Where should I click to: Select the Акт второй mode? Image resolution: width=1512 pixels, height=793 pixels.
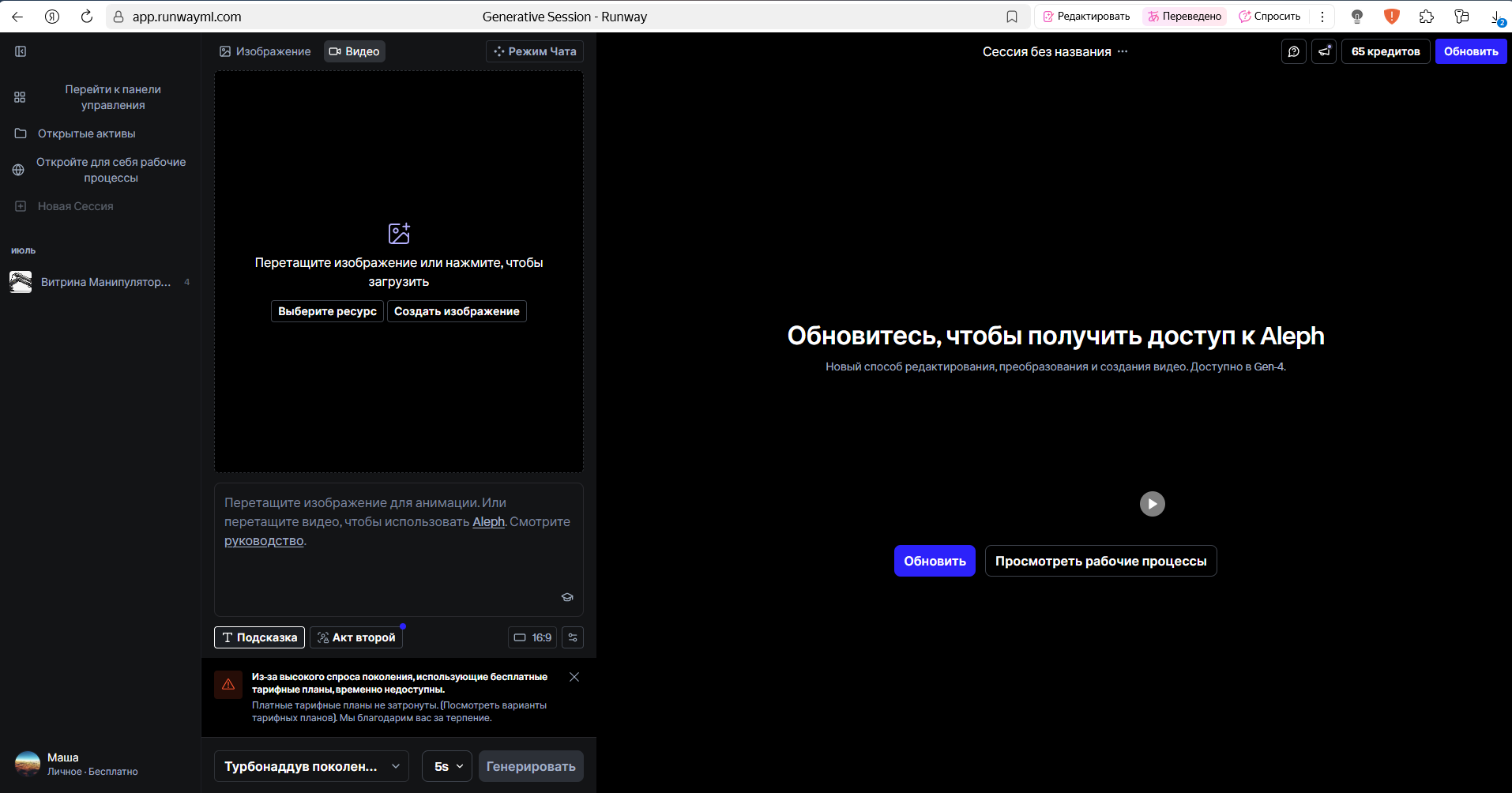click(356, 637)
